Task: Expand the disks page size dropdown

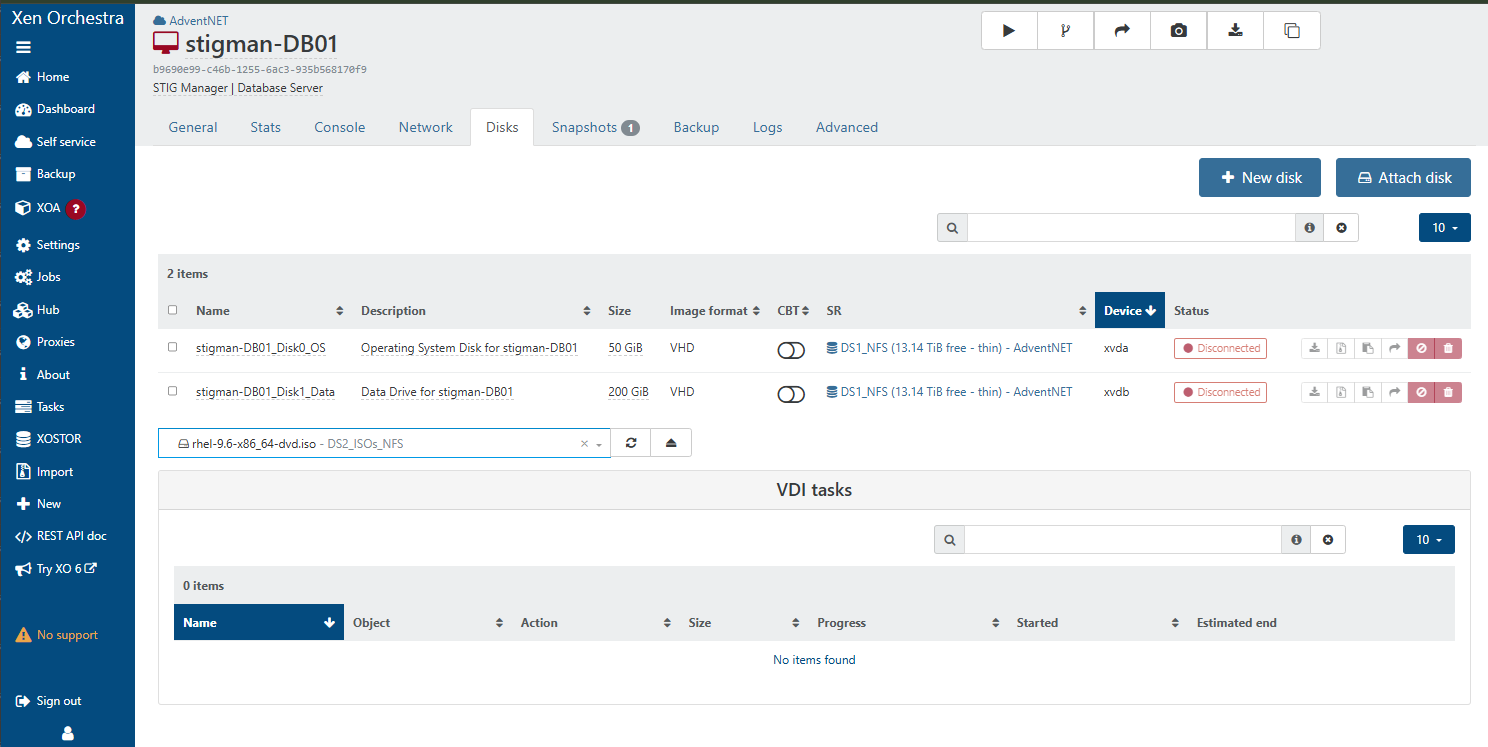Action: pyautogui.click(x=1444, y=228)
